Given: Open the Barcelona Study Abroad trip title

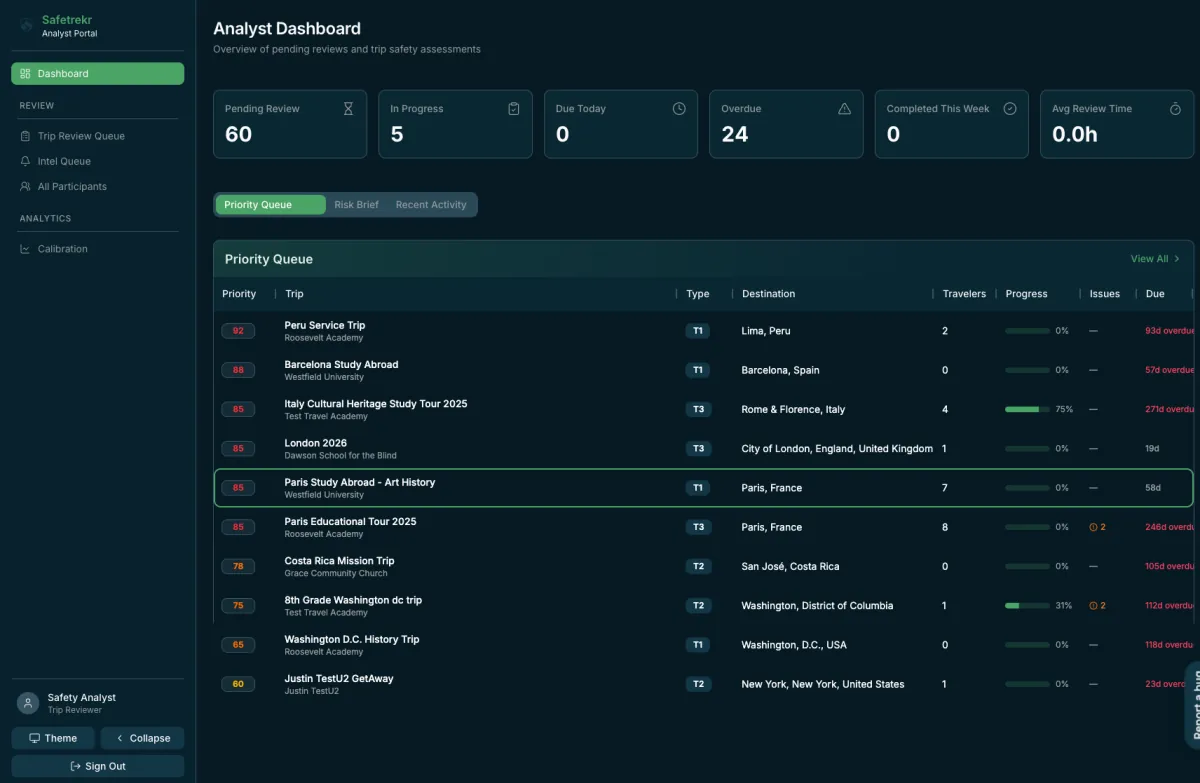Looking at the screenshot, I should [341, 364].
